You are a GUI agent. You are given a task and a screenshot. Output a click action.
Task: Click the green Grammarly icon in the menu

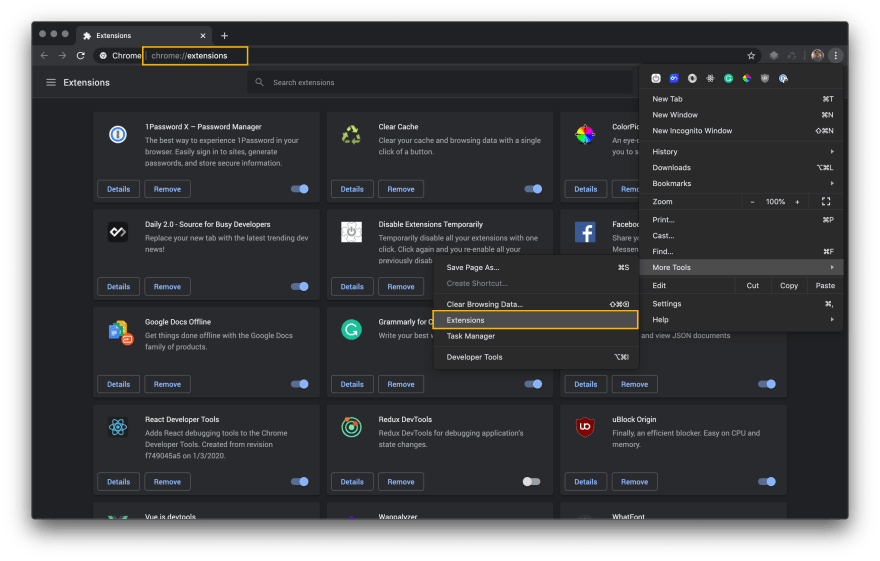tap(728, 79)
